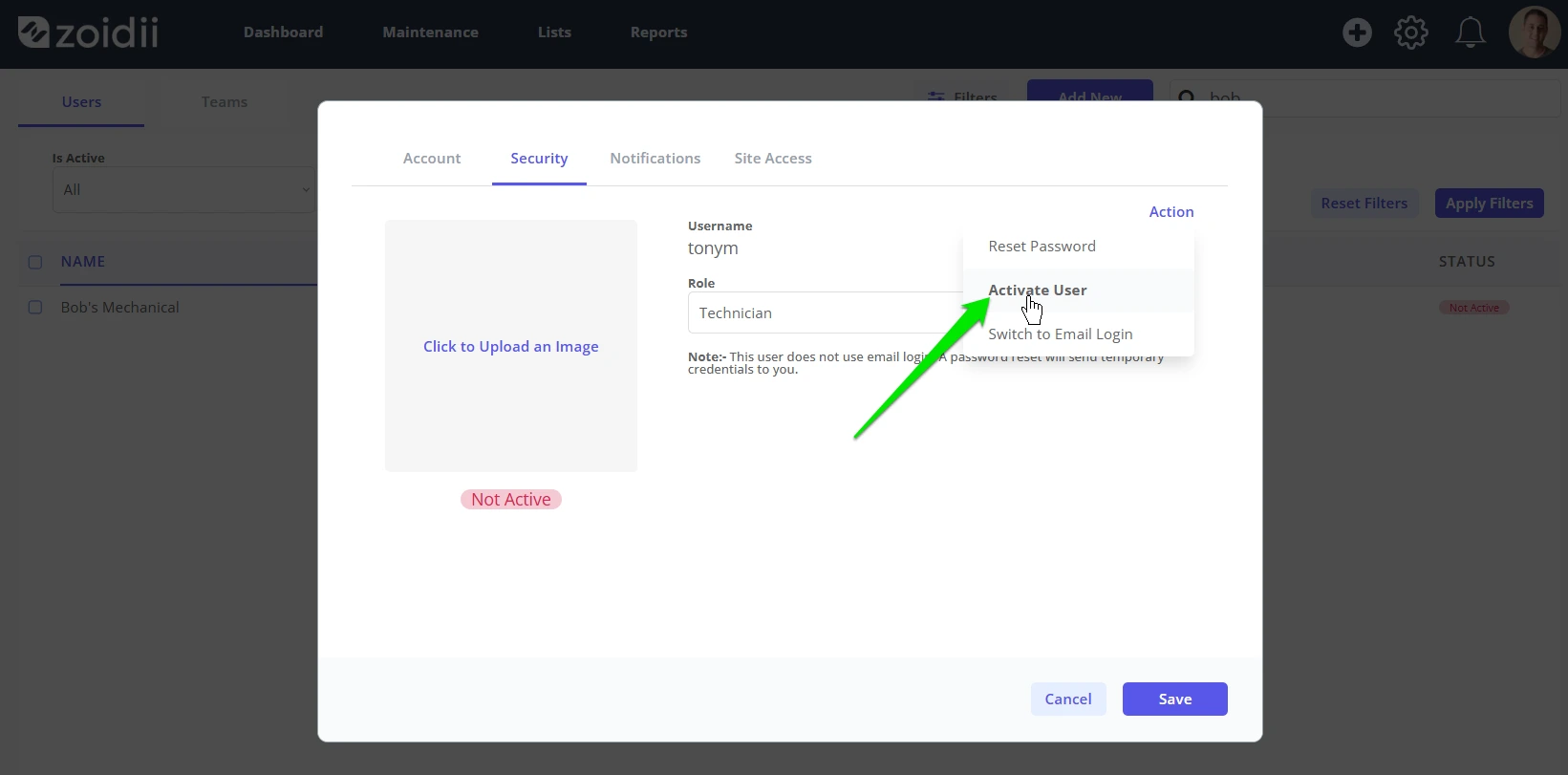
Task: Tick the Bob's Mechanical row checkbox
Action: (35, 308)
